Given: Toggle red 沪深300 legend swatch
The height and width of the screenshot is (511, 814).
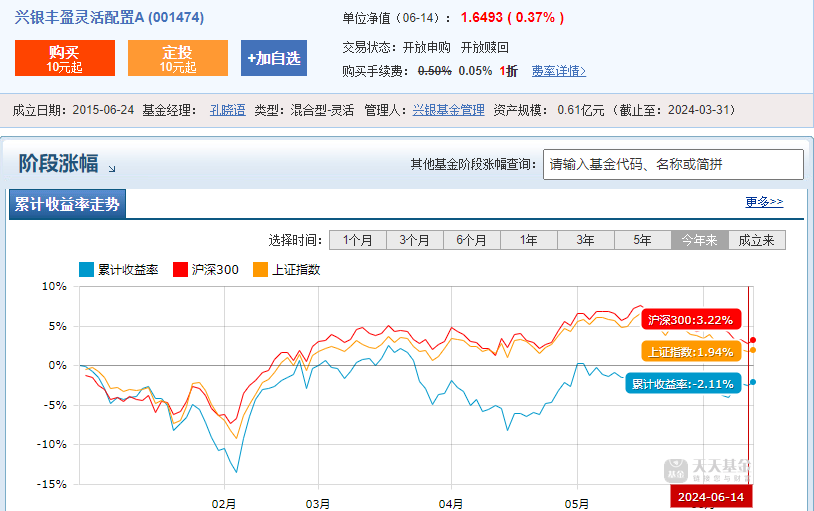Looking at the screenshot, I should click(x=180, y=269).
